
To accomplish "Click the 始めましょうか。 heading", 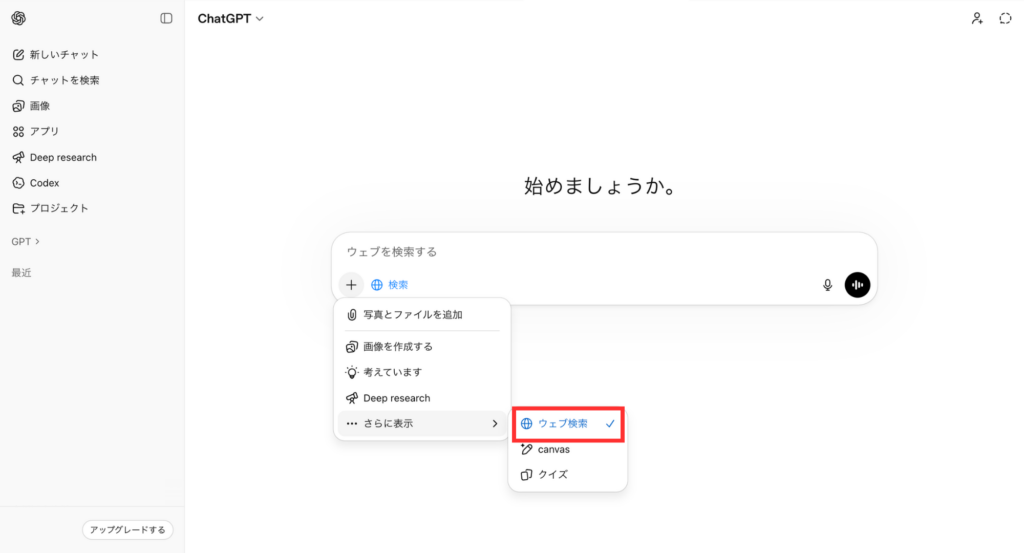I will [600, 187].
